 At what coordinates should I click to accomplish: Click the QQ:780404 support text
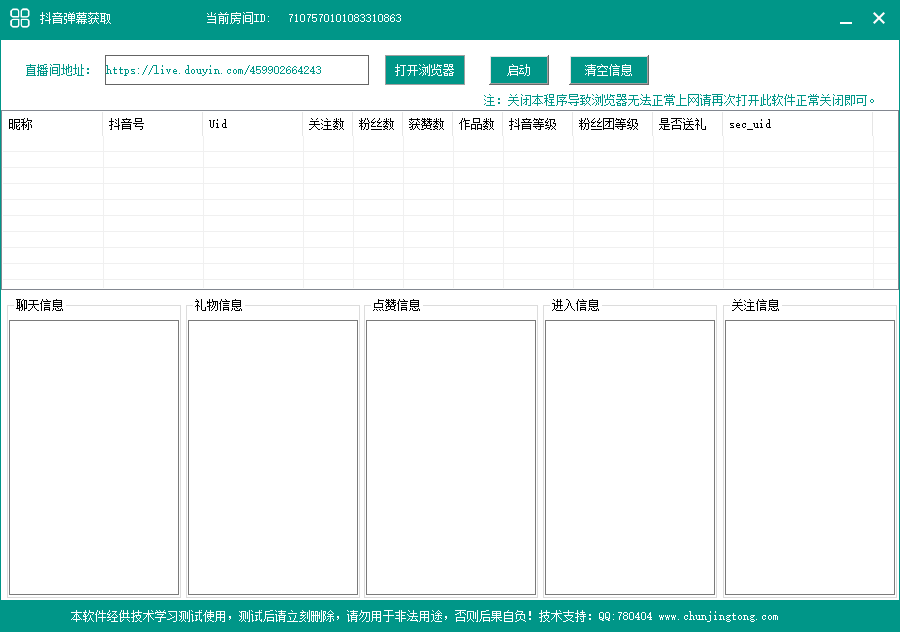[625, 617]
